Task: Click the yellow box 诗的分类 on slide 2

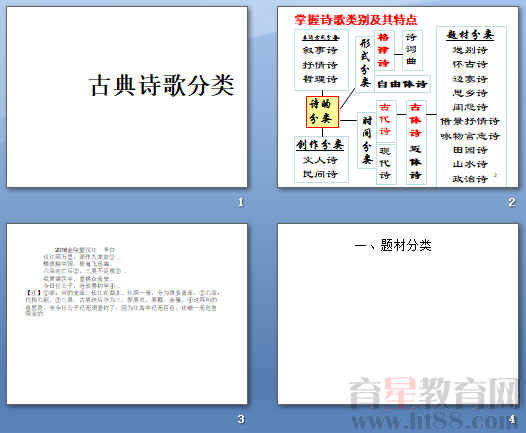Action: tap(322, 112)
